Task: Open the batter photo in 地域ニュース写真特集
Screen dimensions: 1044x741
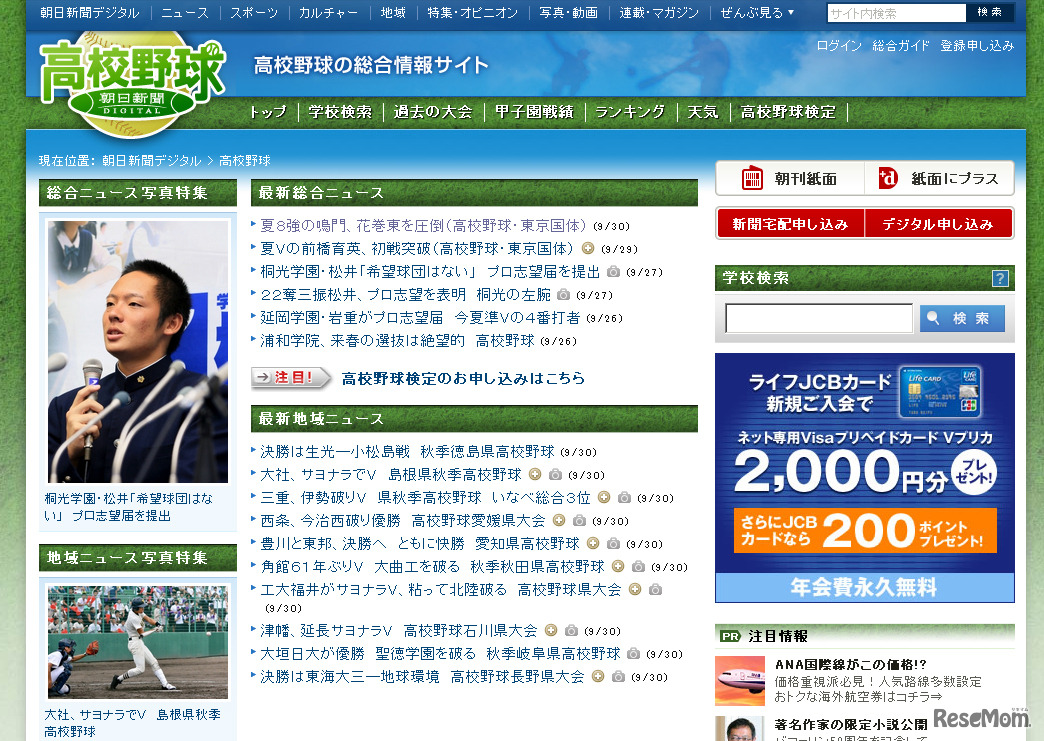Action: pyautogui.click(x=138, y=642)
